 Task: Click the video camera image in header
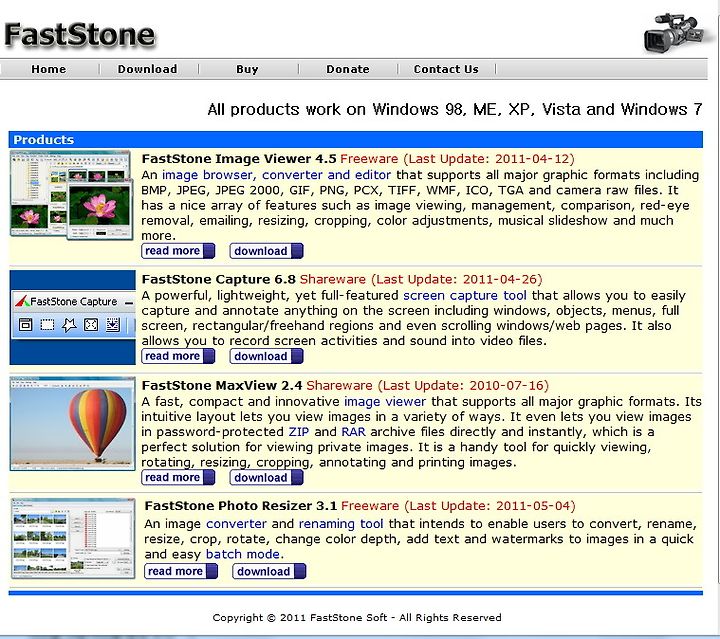point(674,33)
